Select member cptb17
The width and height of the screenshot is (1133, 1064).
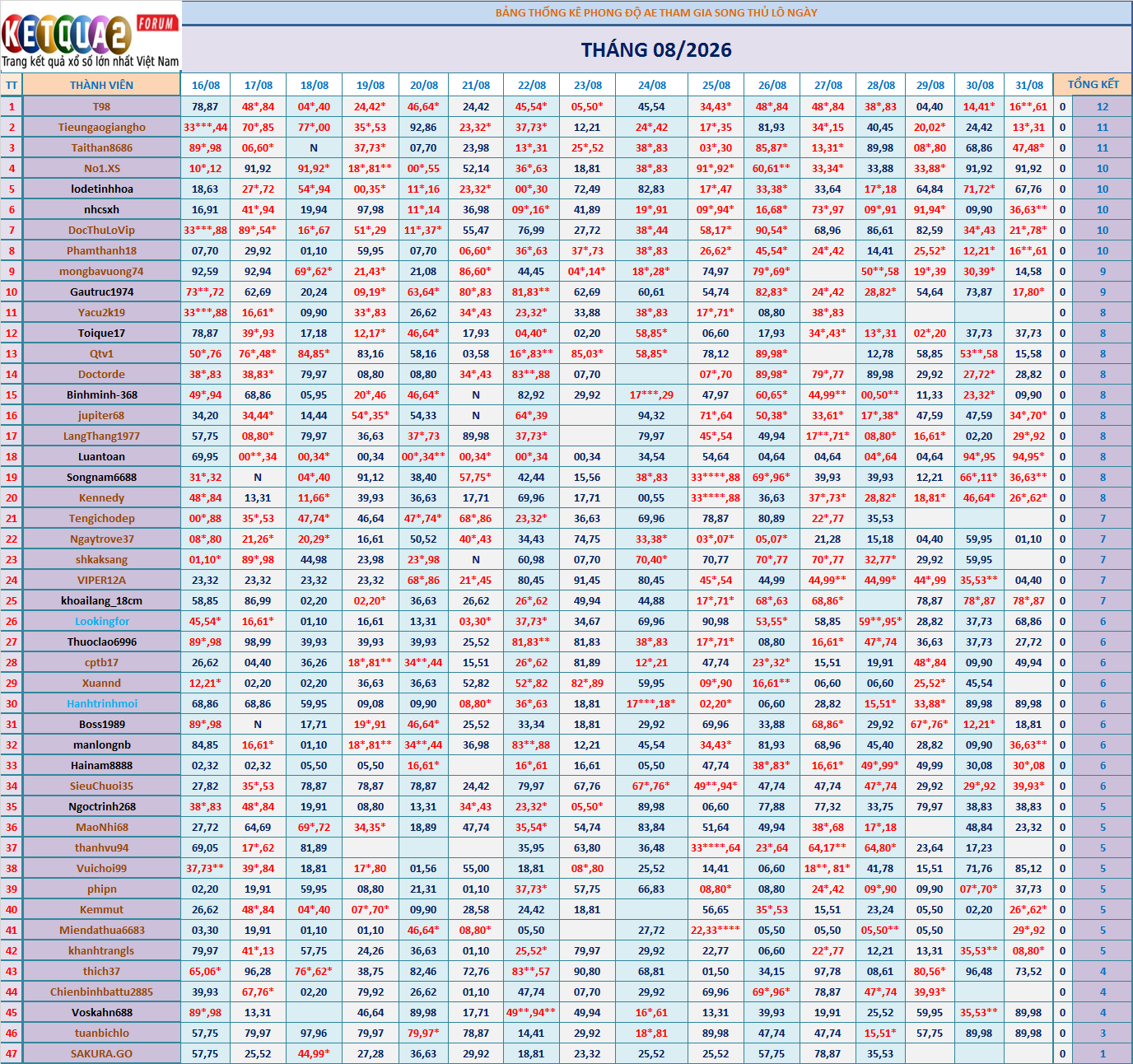101,662
